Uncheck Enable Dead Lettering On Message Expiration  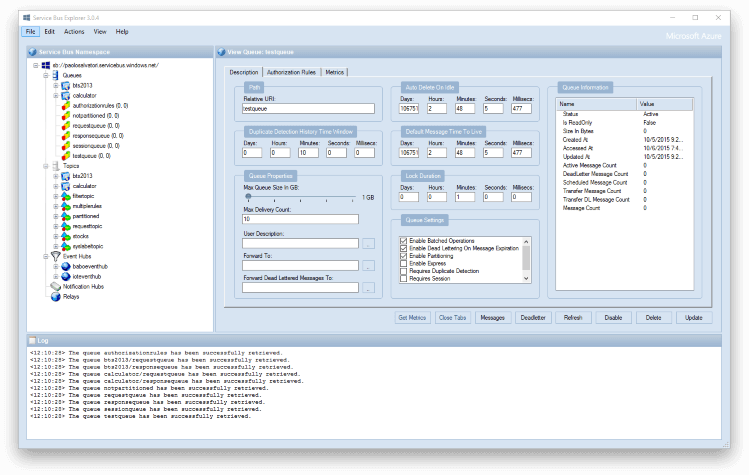tap(403, 248)
